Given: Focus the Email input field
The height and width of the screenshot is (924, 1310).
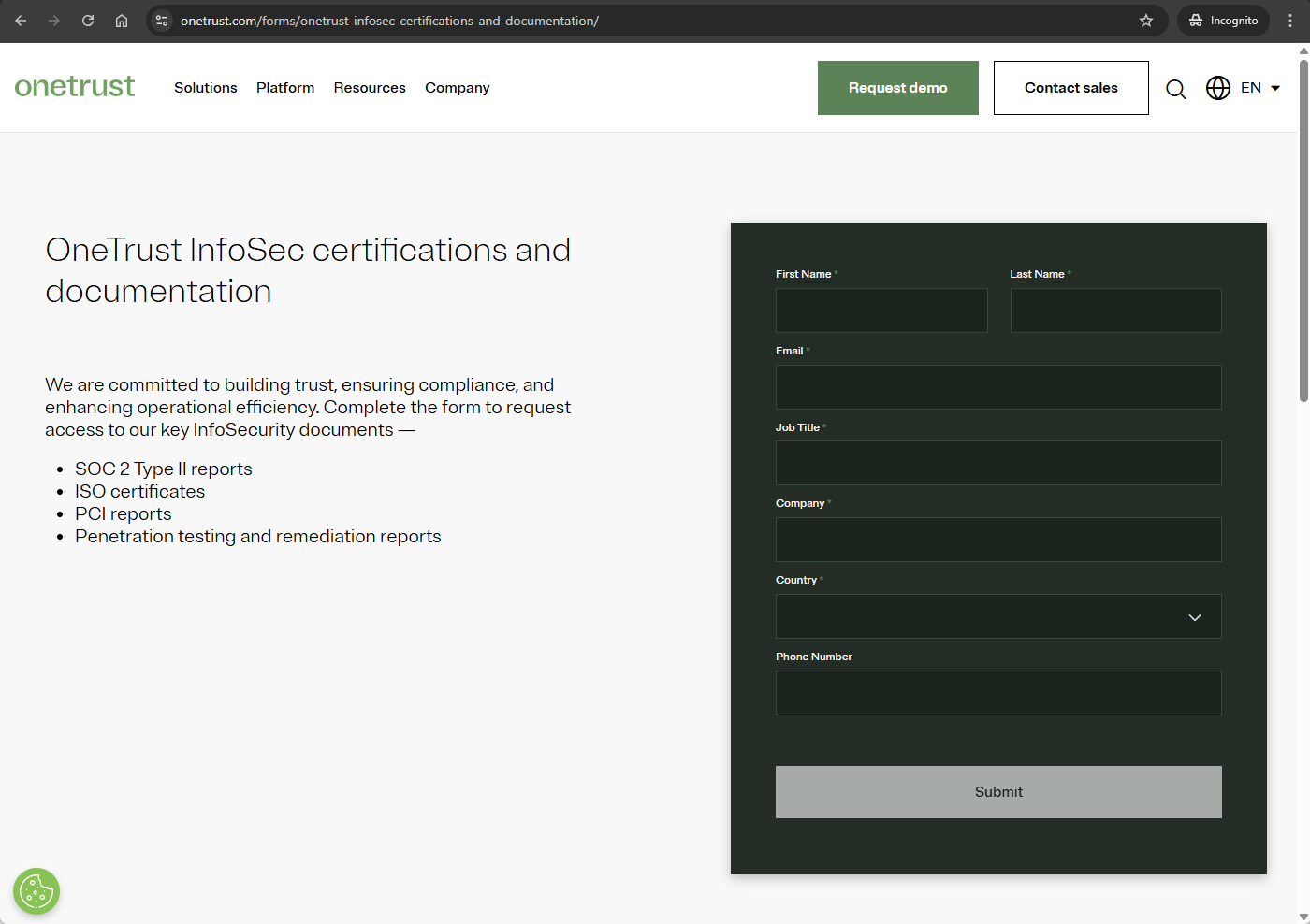Looking at the screenshot, I should (x=997, y=387).
